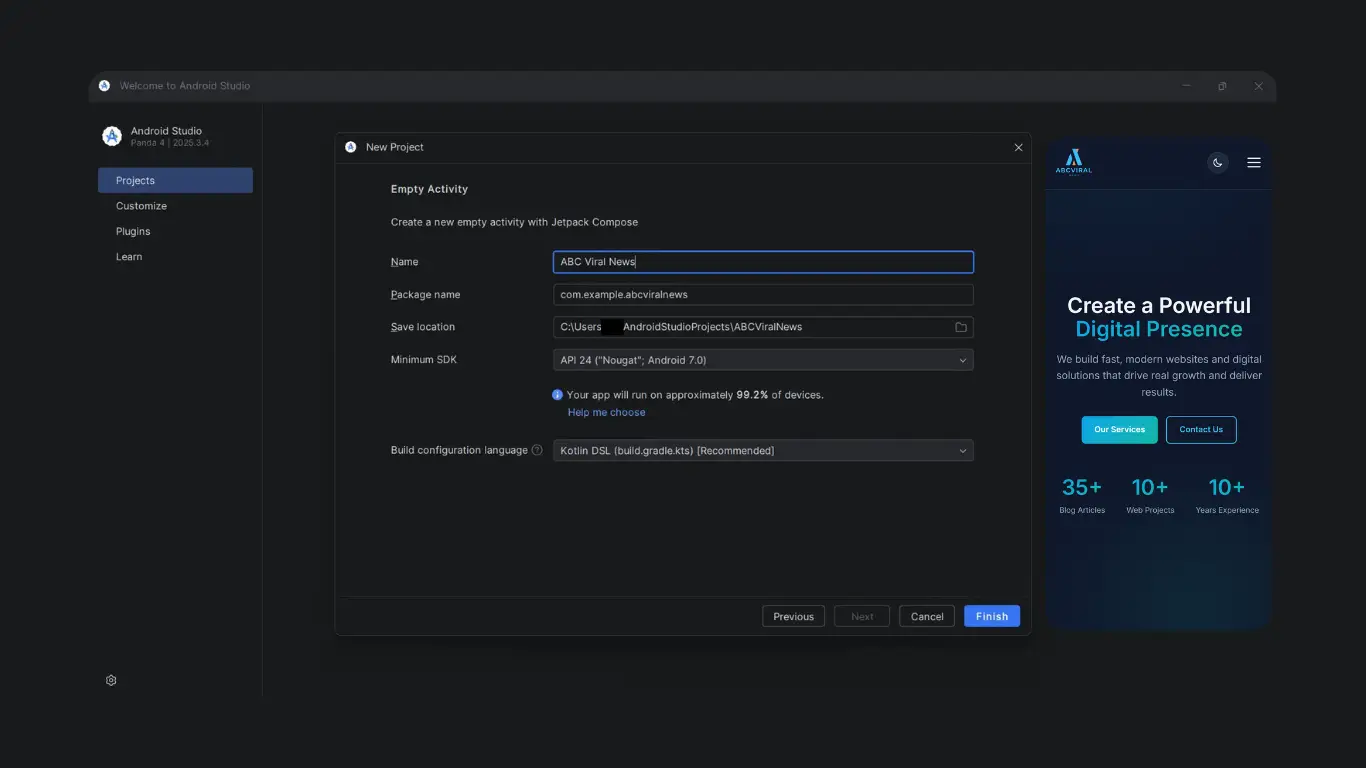Open the Help me choose link
Screen dimensions: 1366x768
(x=607, y=412)
